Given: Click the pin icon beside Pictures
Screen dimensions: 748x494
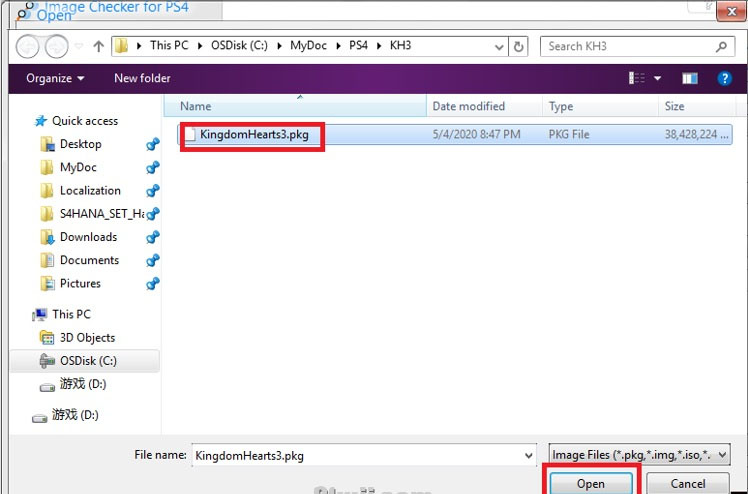Looking at the screenshot, I should pyautogui.click(x=153, y=284).
